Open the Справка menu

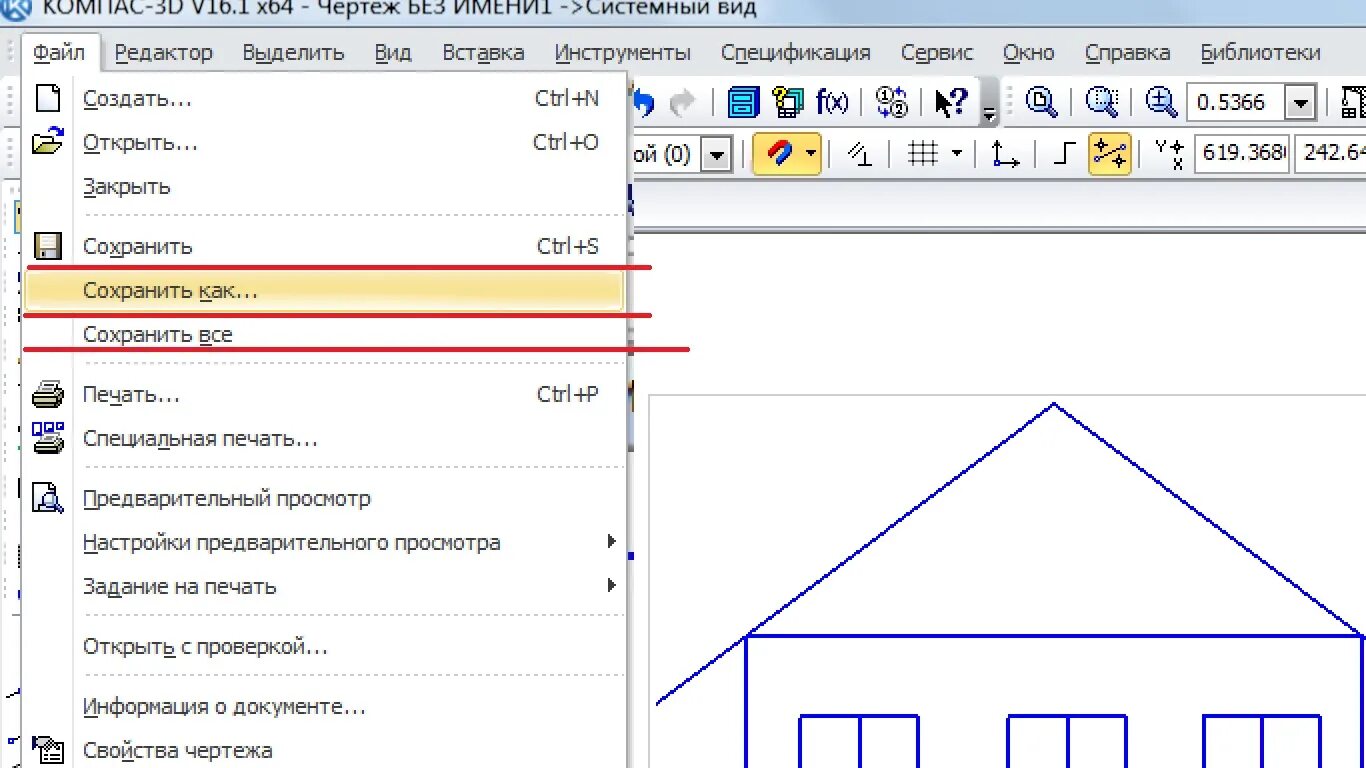(x=1127, y=52)
